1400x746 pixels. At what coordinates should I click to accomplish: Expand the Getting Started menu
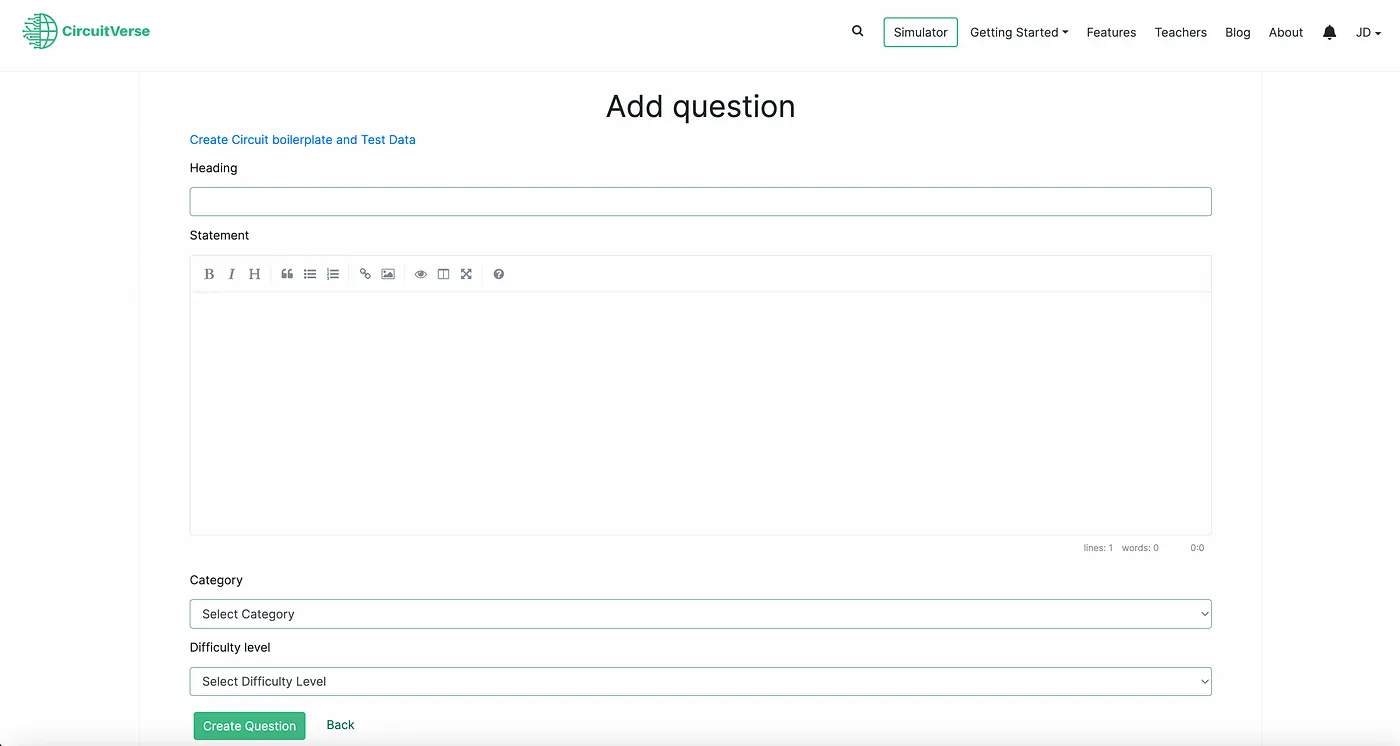click(x=1019, y=32)
